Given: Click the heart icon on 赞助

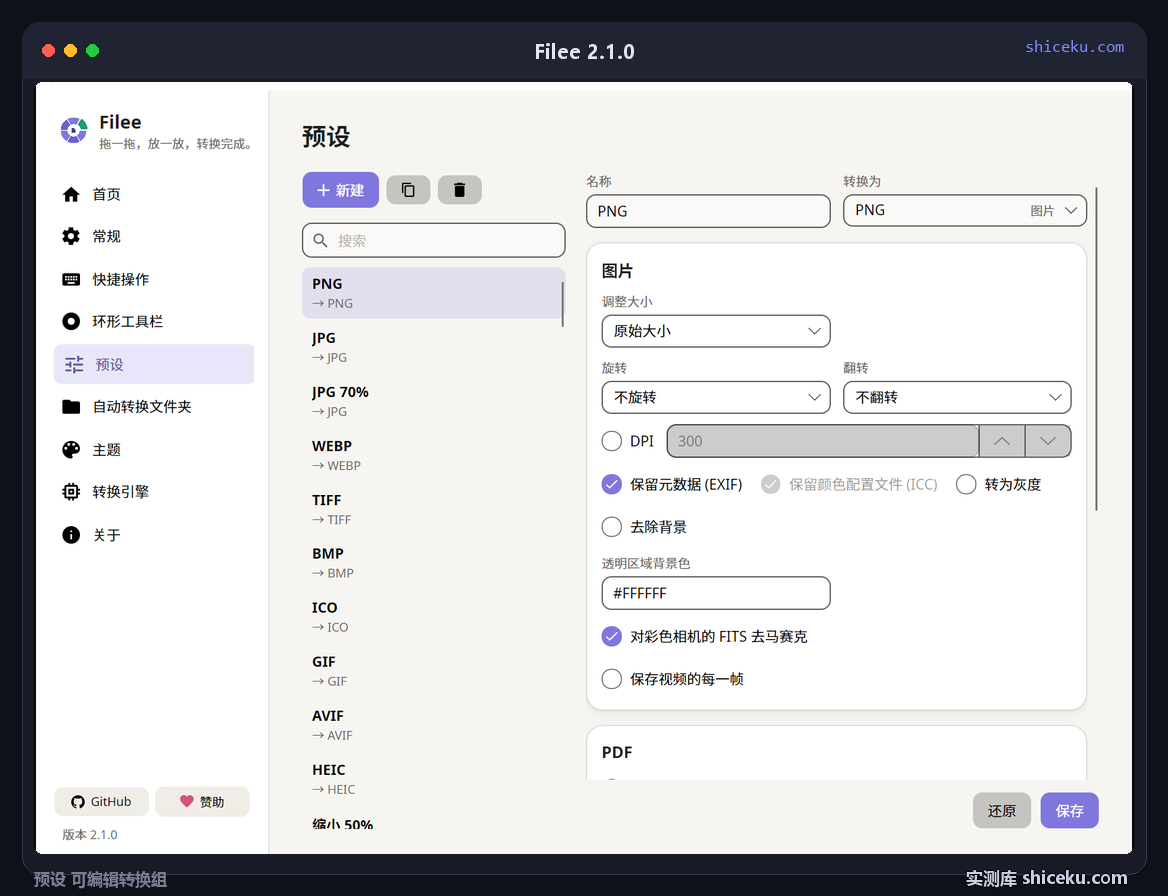Looking at the screenshot, I should pos(186,801).
